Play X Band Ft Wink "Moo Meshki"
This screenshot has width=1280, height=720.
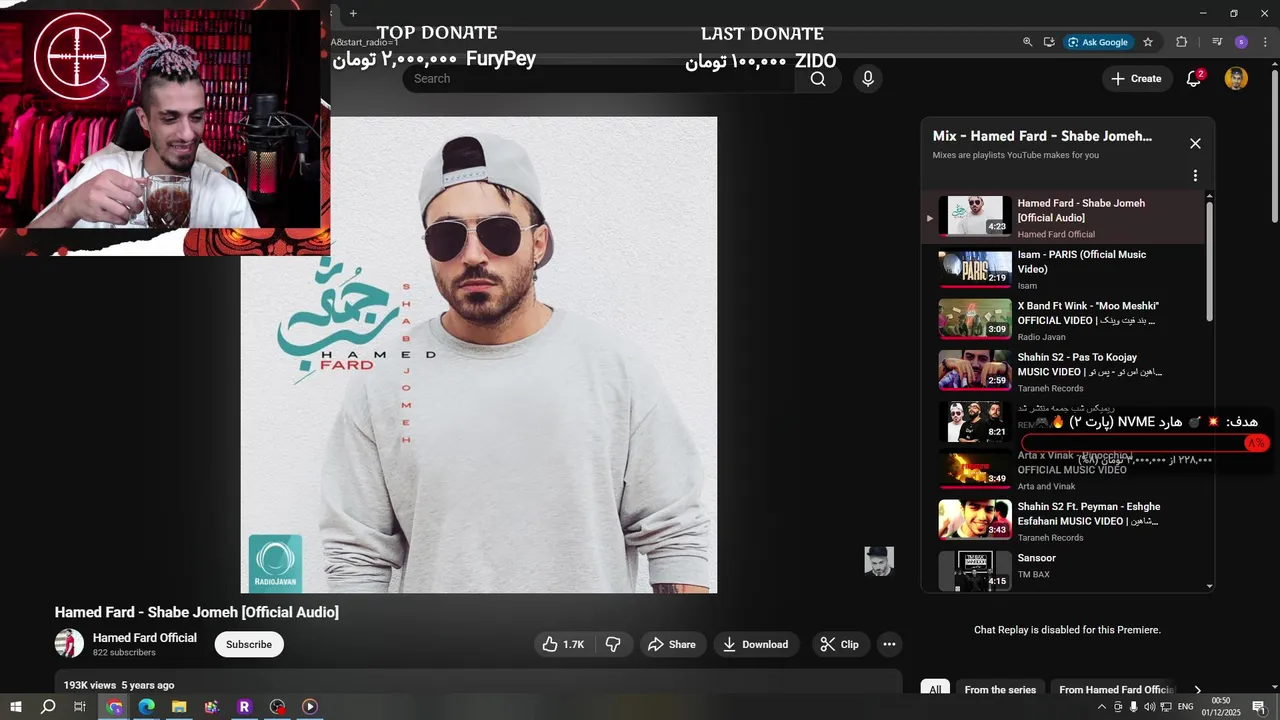(x=1063, y=320)
